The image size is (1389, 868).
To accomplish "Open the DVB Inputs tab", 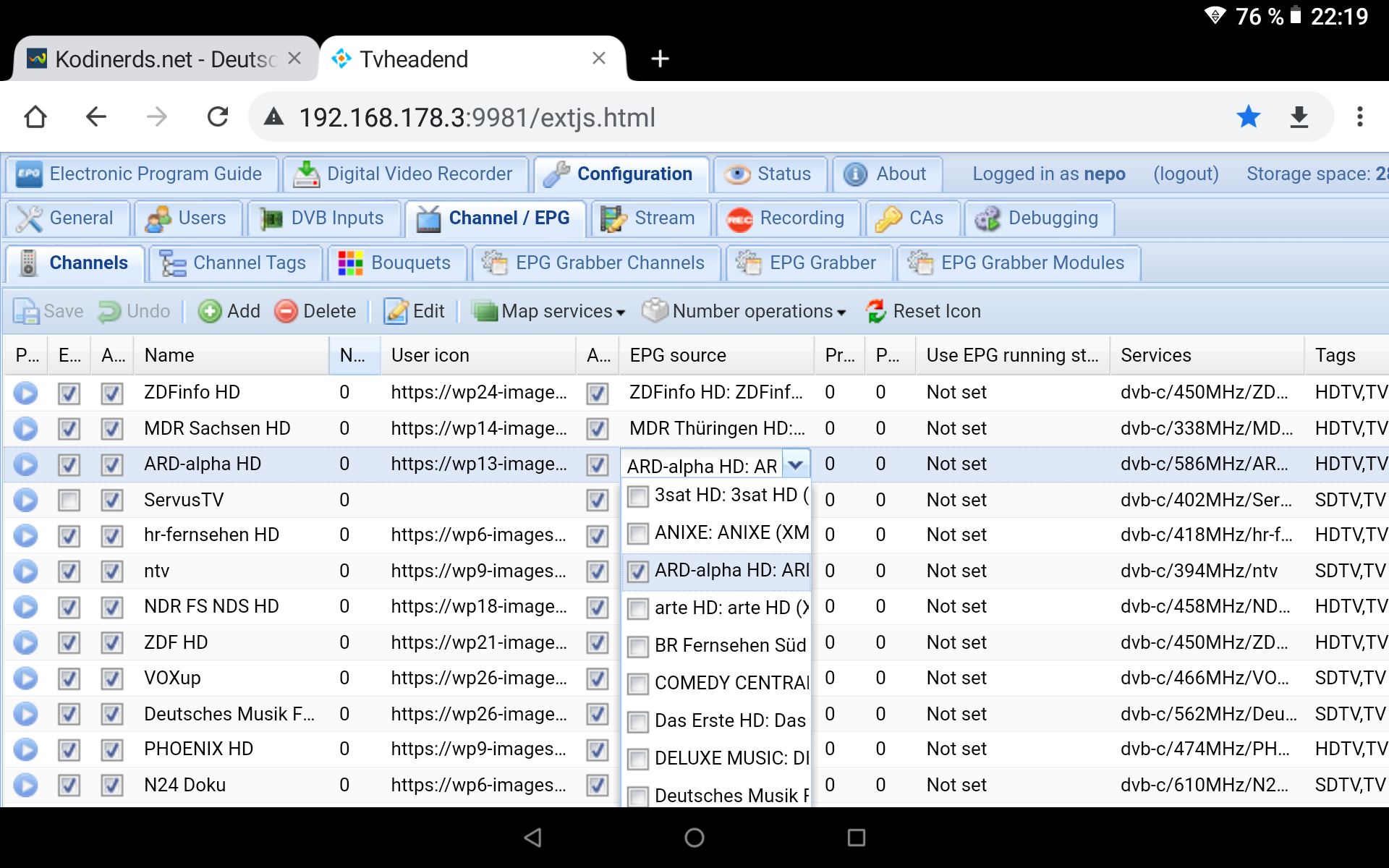I will [324, 218].
